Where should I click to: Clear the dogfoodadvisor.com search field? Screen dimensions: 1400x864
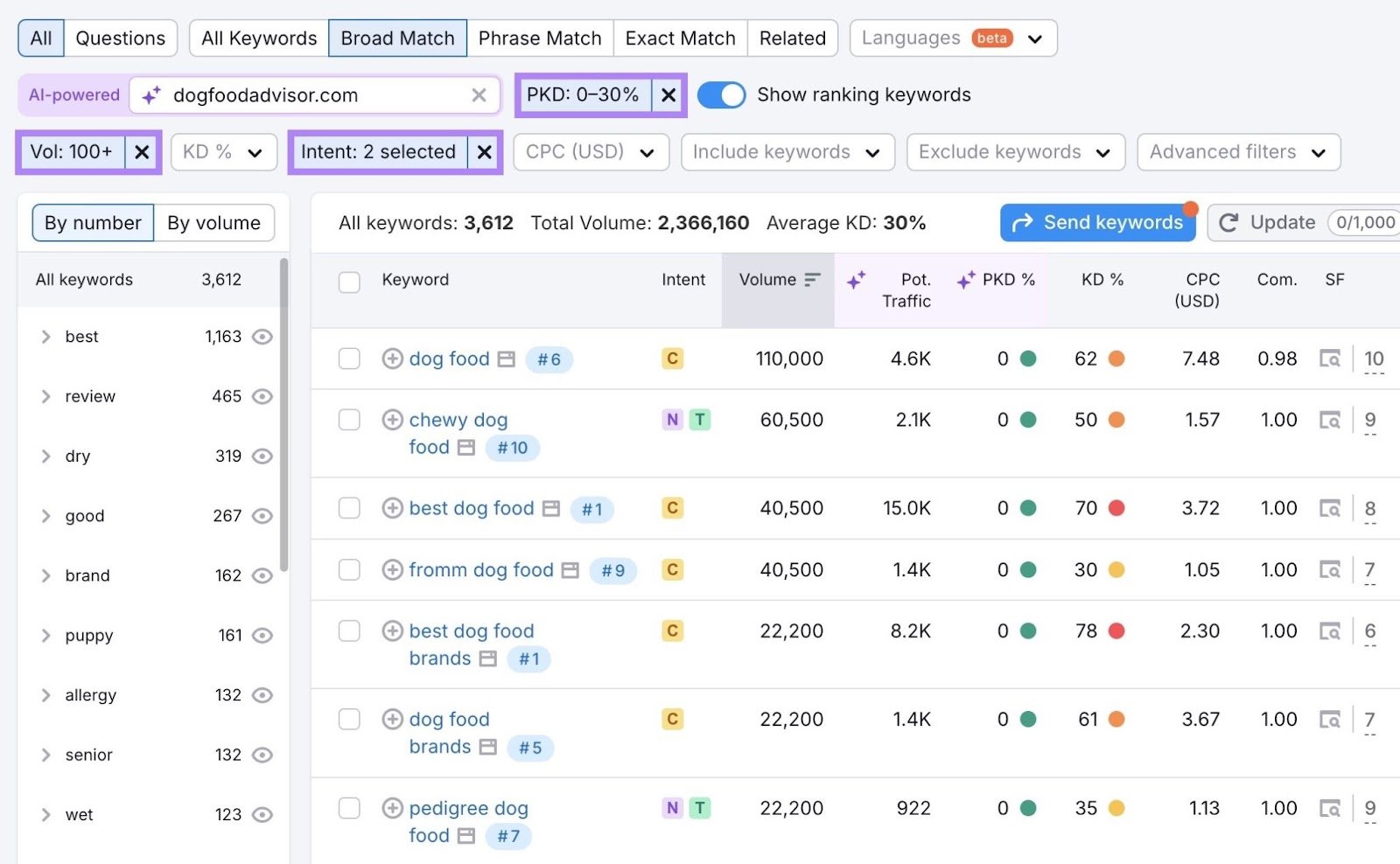pos(479,95)
